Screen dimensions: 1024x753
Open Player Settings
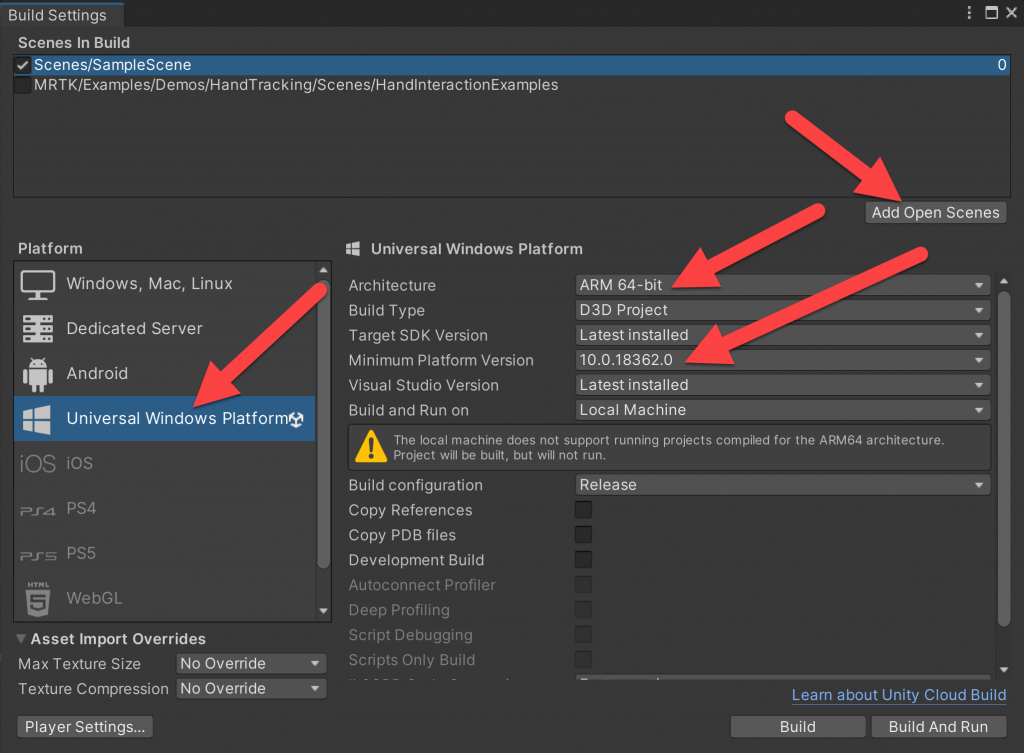pyautogui.click(x=85, y=727)
